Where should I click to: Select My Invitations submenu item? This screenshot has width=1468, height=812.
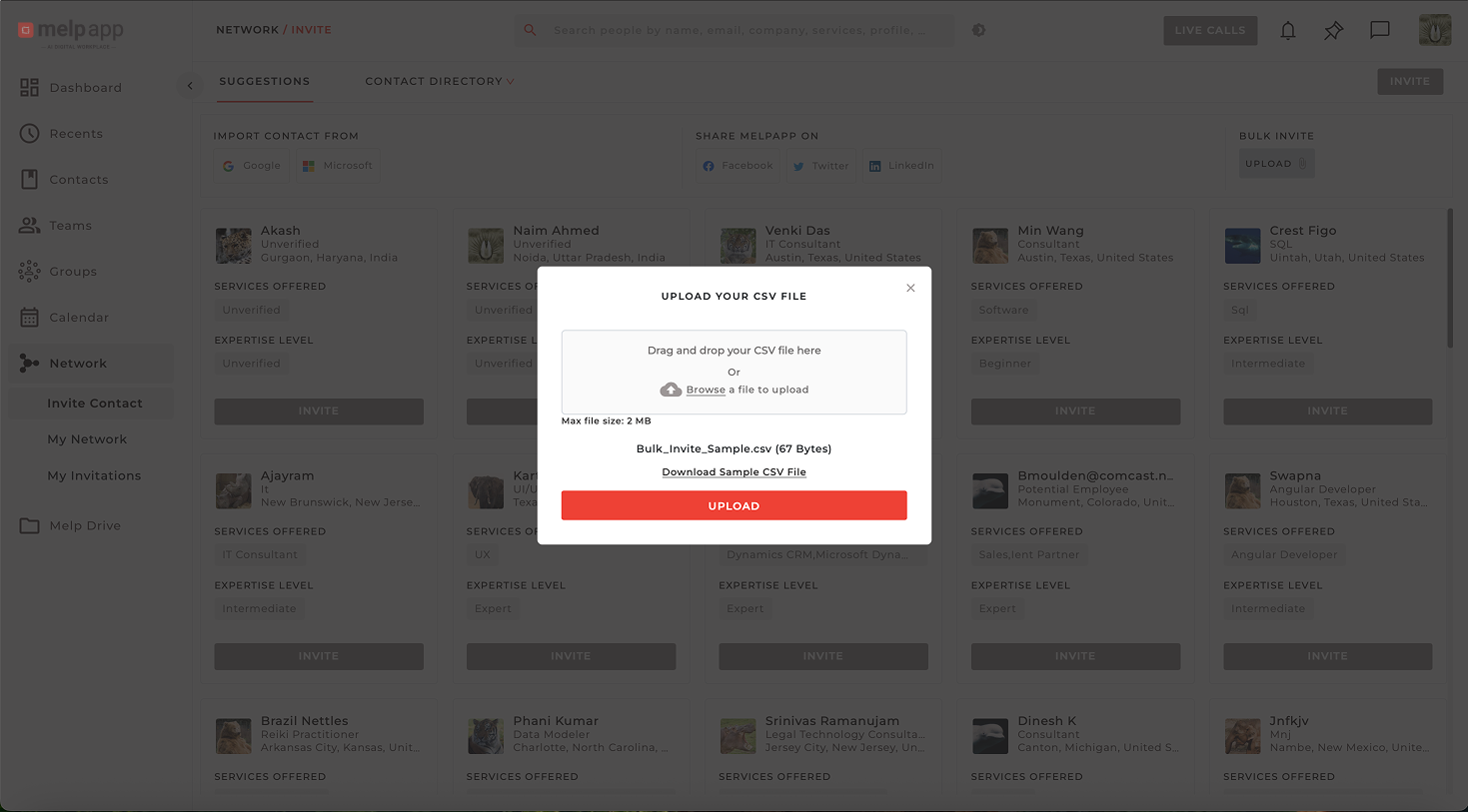(94, 476)
